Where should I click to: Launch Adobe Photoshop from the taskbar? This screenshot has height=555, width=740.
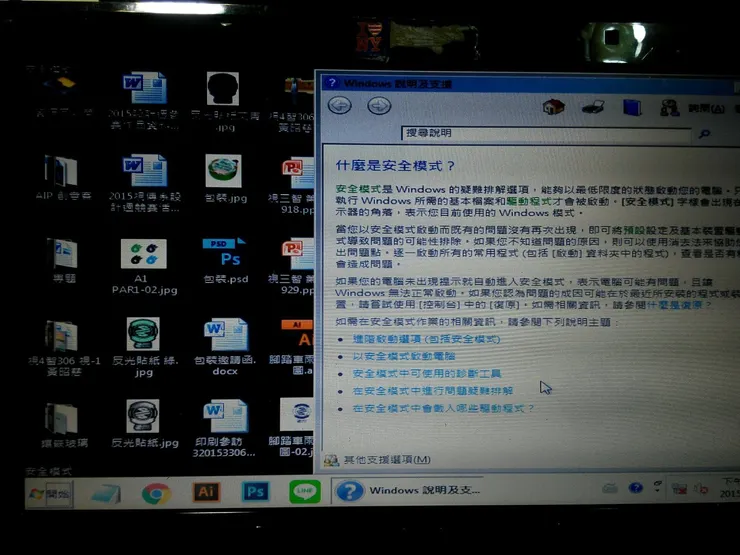255,492
